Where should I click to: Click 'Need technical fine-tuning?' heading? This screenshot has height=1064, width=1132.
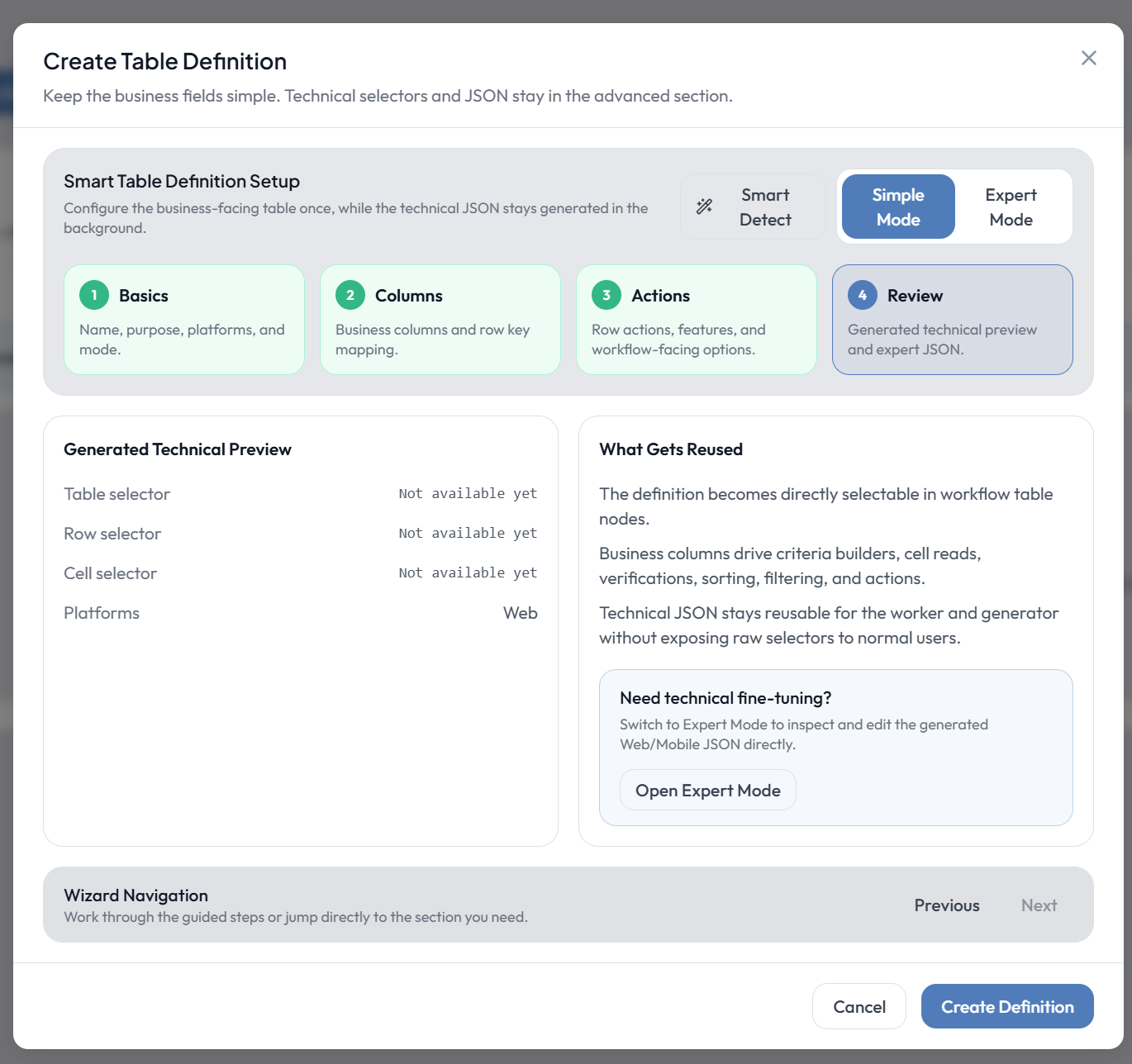[x=725, y=698]
